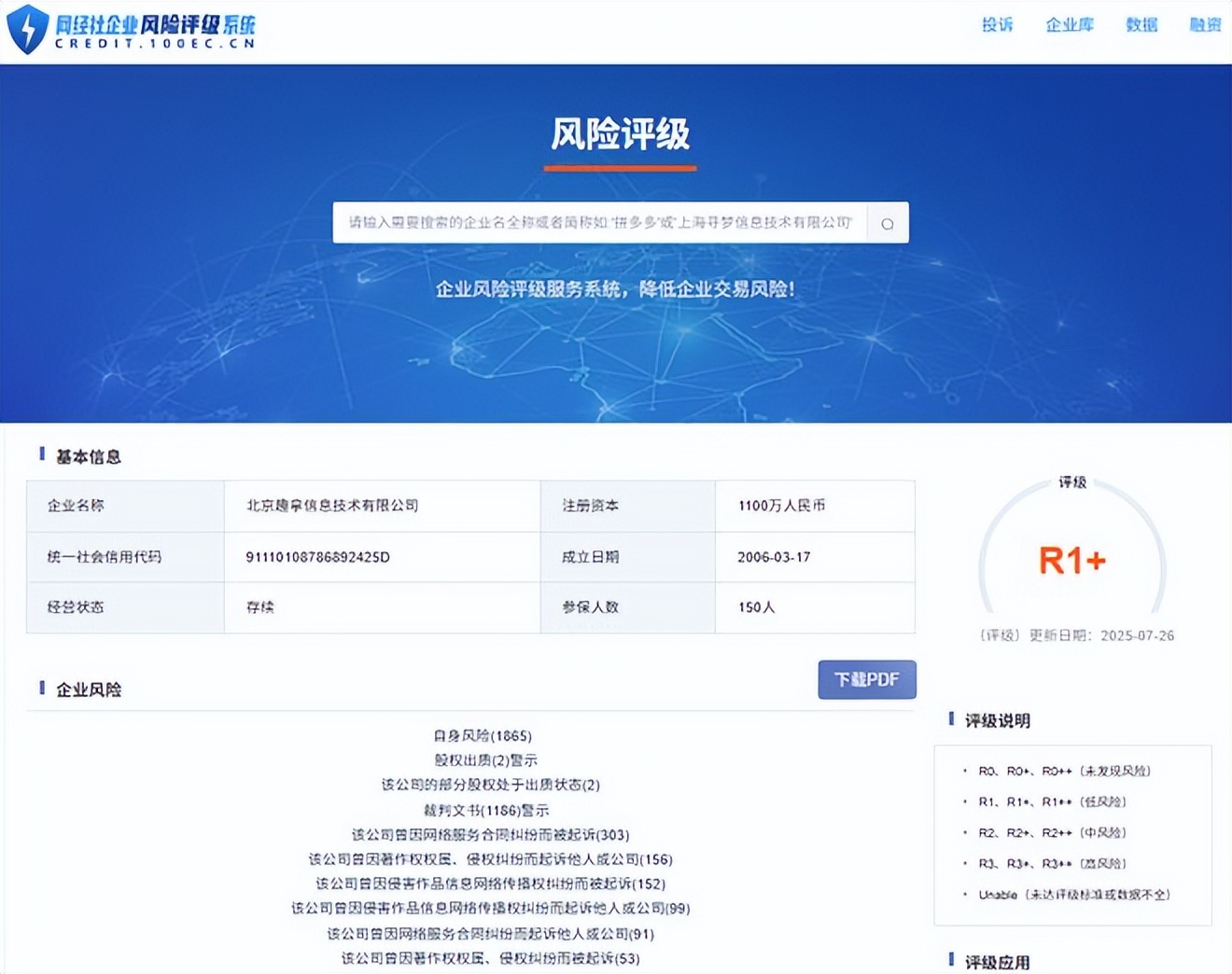Screen dimensions: 1232x974
Task: Click the 下载PDF button
Action: [867, 679]
